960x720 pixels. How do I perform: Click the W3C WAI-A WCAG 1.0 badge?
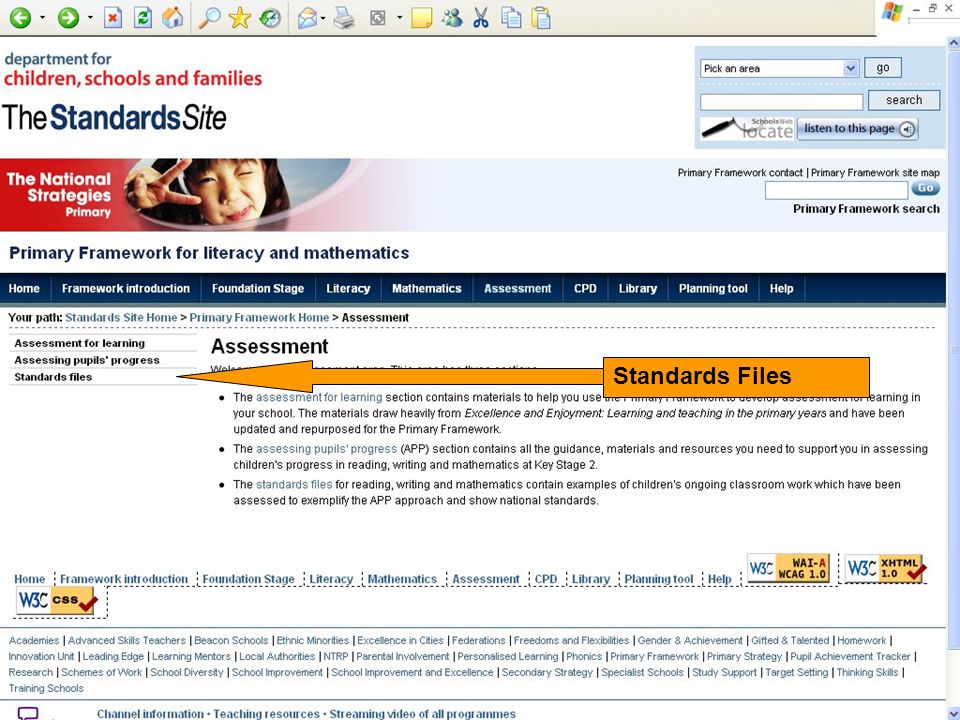pyautogui.click(x=788, y=568)
